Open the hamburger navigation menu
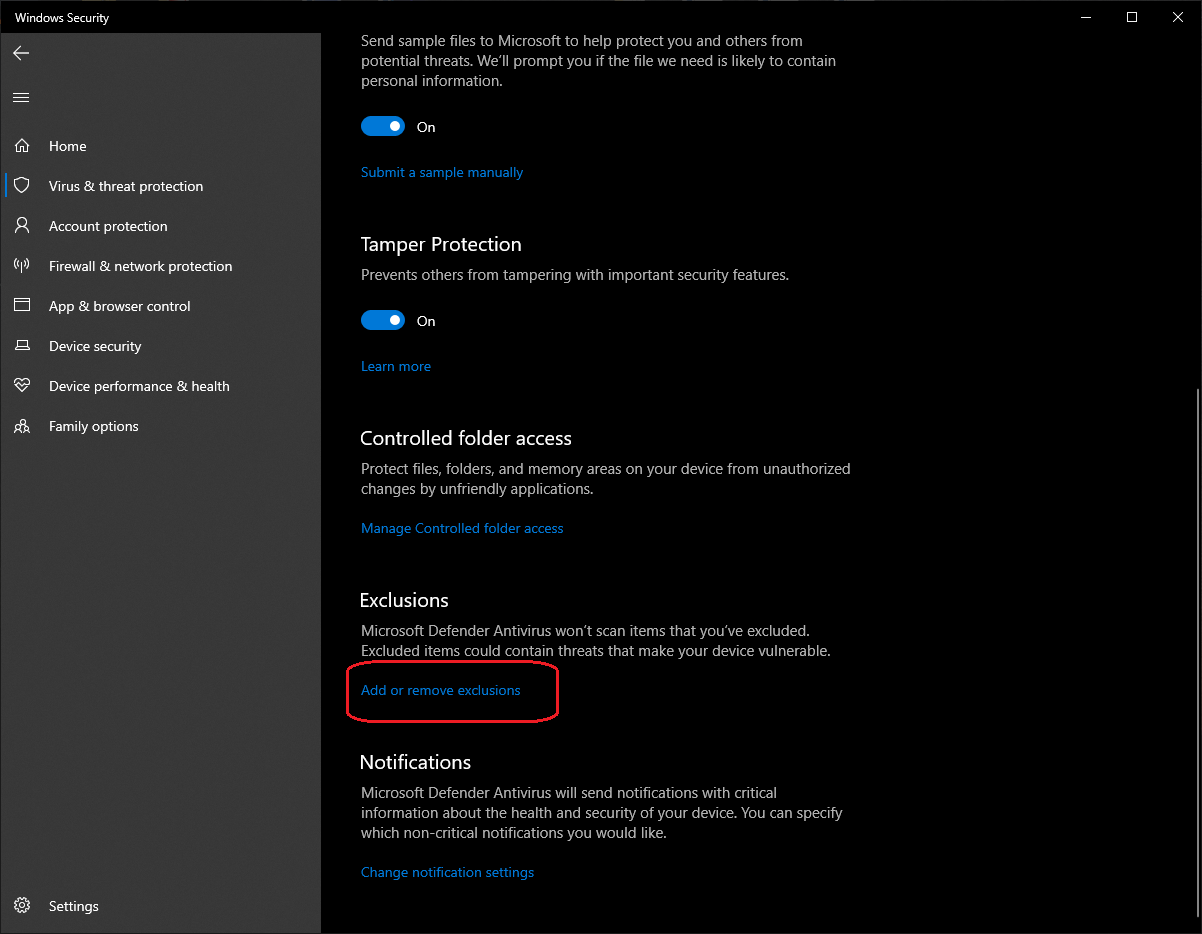1202x934 pixels. 21,97
